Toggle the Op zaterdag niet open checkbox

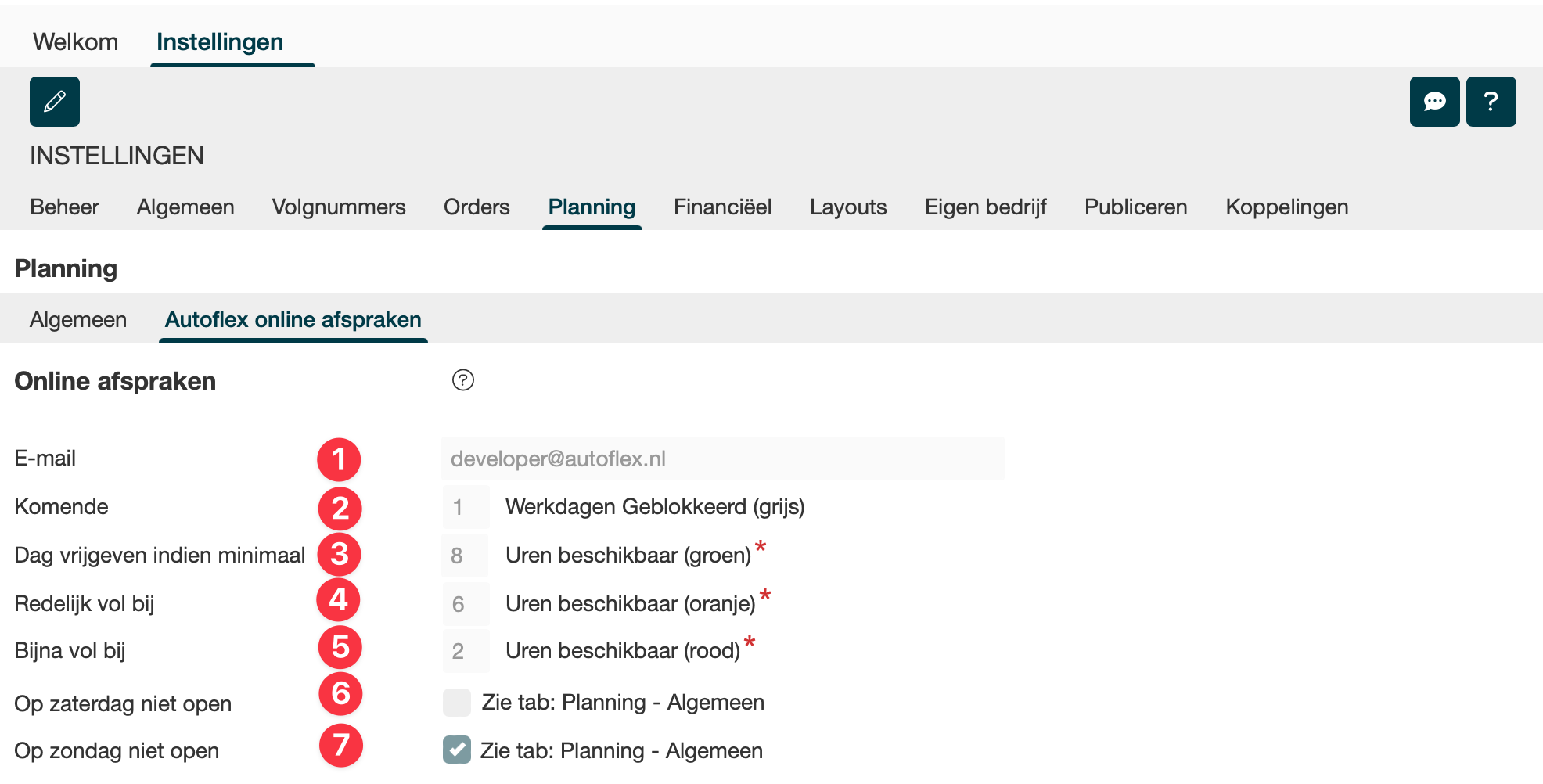point(457,703)
